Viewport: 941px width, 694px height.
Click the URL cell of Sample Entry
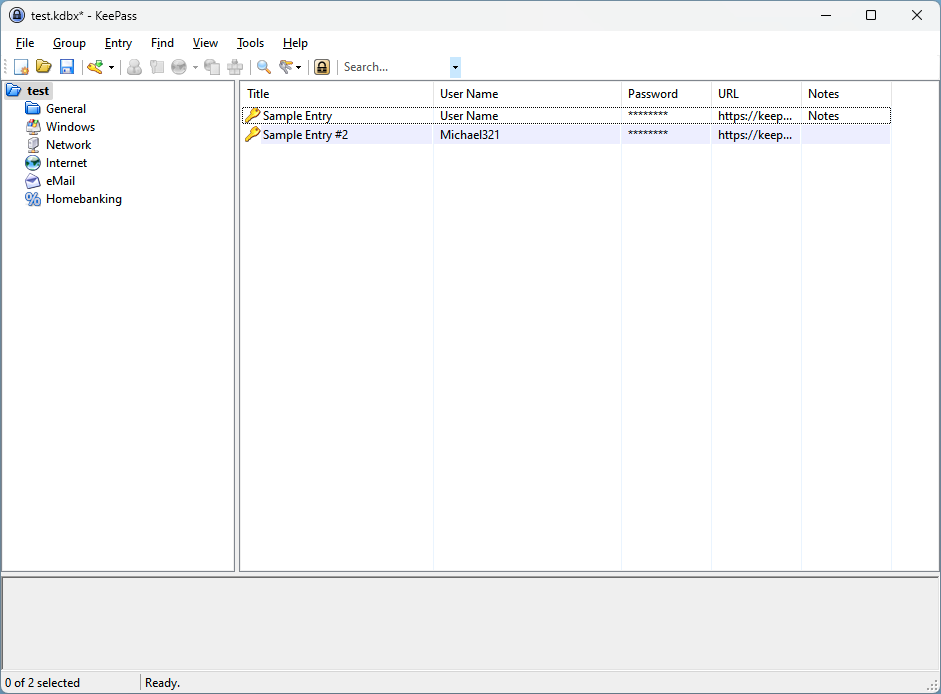pyautogui.click(x=755, y=116)
